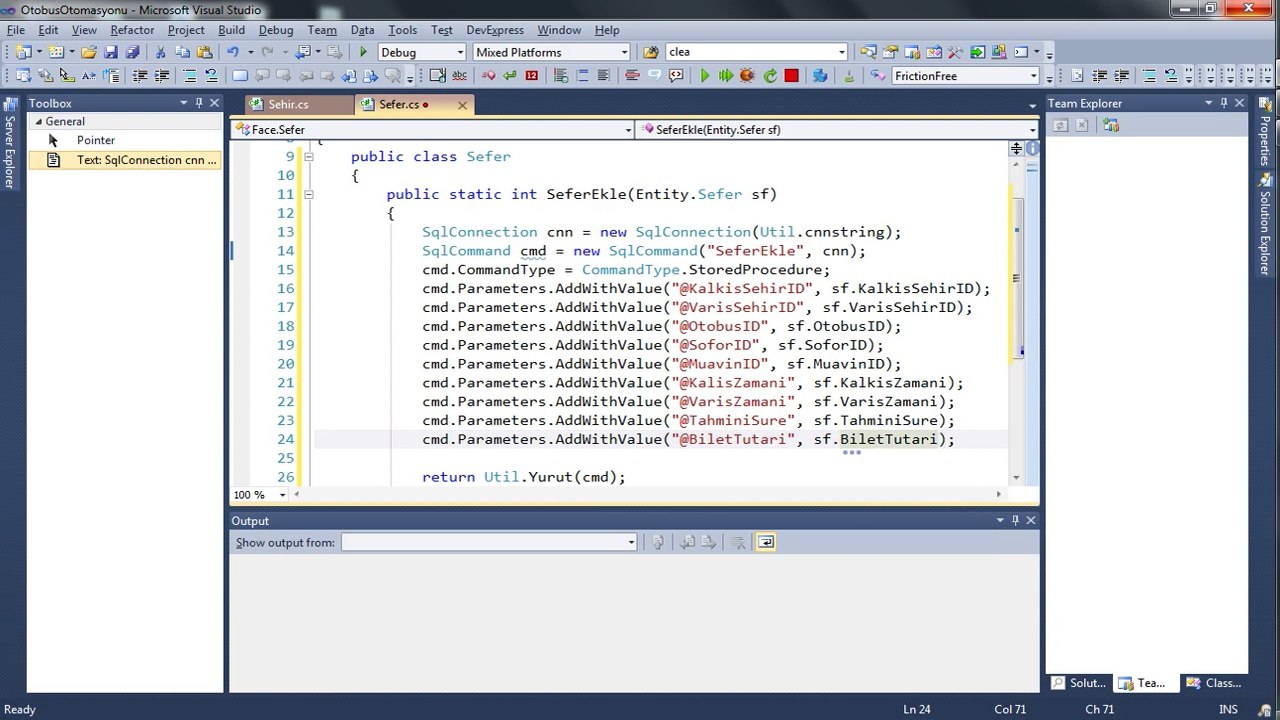Toggle word wrap in Output panel
Image resolution: width=1280 pixels, height=720 pixels.
[x=765, y=542]
